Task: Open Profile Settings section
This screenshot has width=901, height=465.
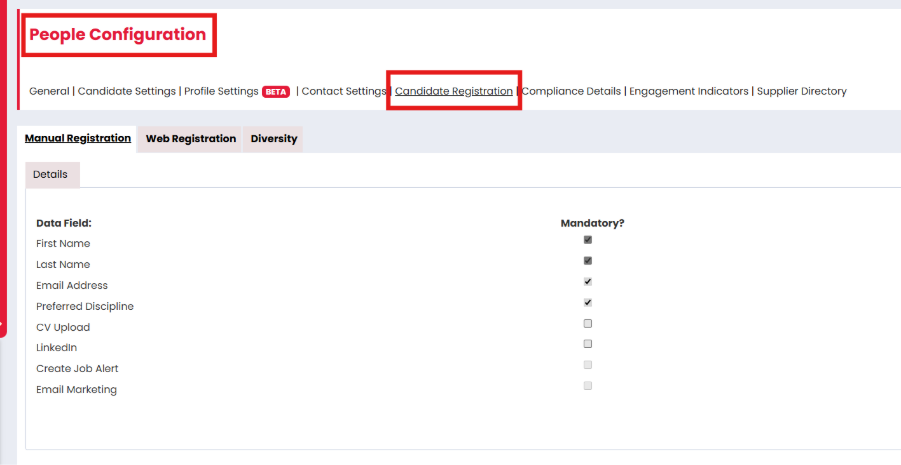Action: tap(222, 91)
